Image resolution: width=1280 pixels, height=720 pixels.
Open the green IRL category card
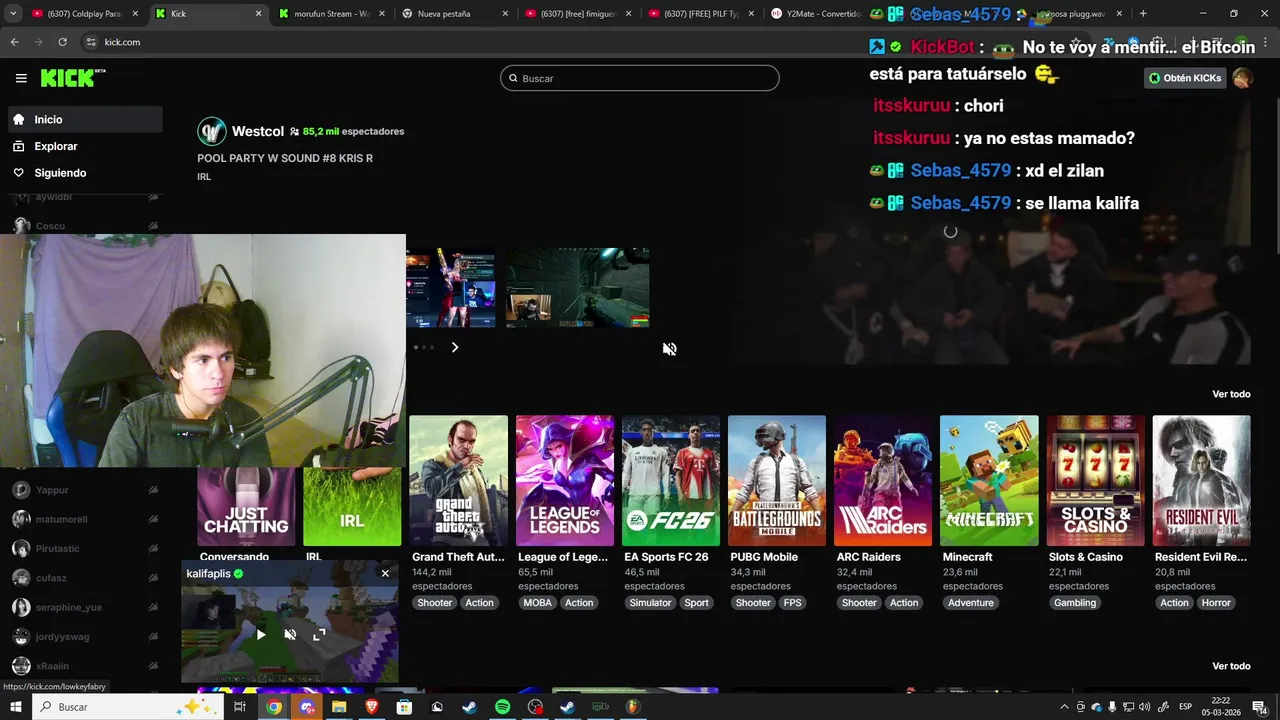pos(352,507)
